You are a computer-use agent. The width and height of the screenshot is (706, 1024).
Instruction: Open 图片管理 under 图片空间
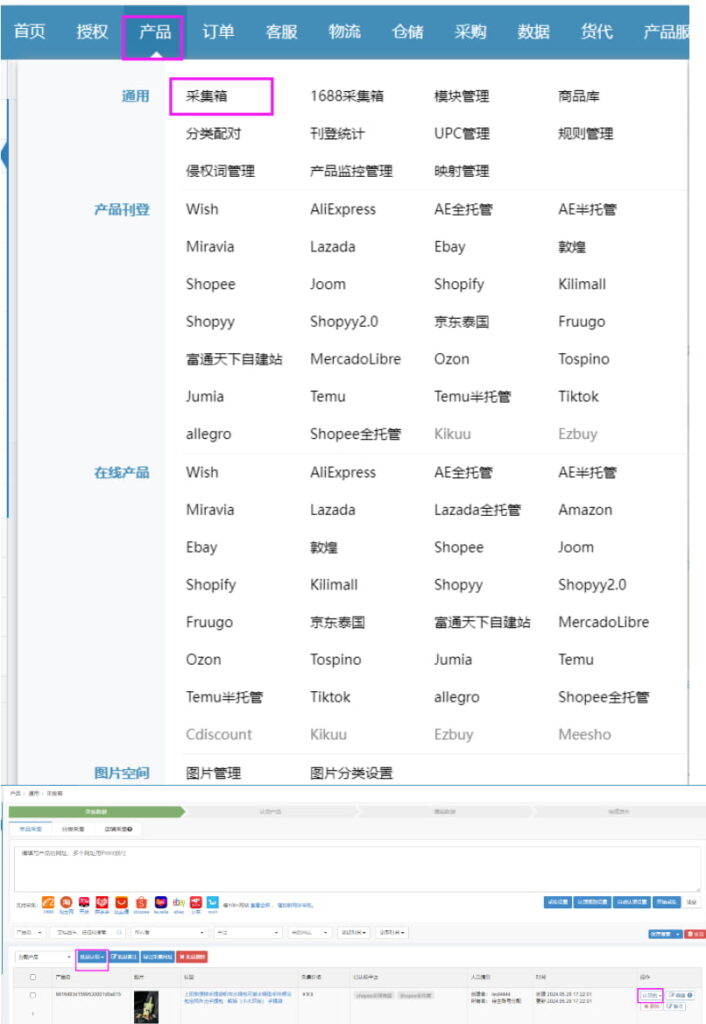tap(214, 773)
